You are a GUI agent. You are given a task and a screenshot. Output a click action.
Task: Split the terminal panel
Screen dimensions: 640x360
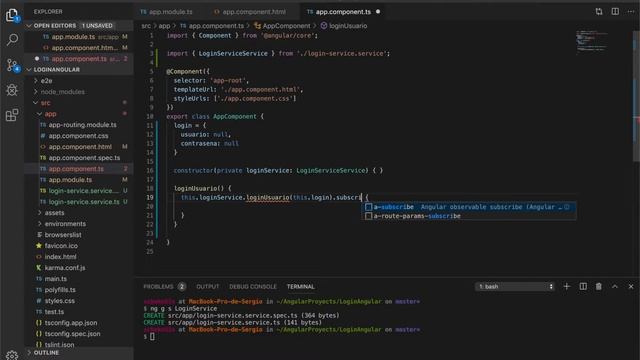pos(583,287)
